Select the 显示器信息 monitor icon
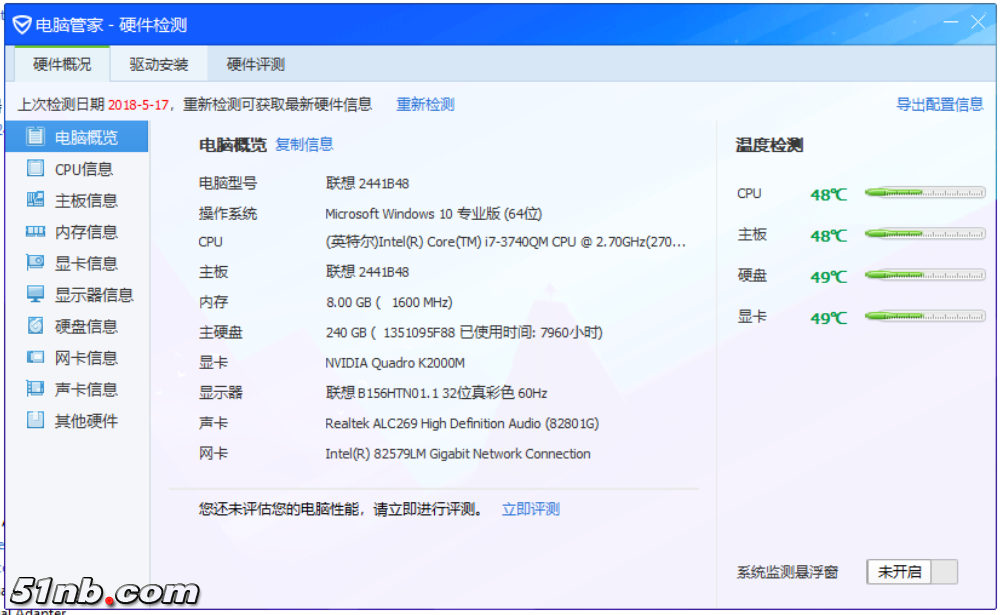The width and height of the screenshot is (1002, 615). [36, 295]
